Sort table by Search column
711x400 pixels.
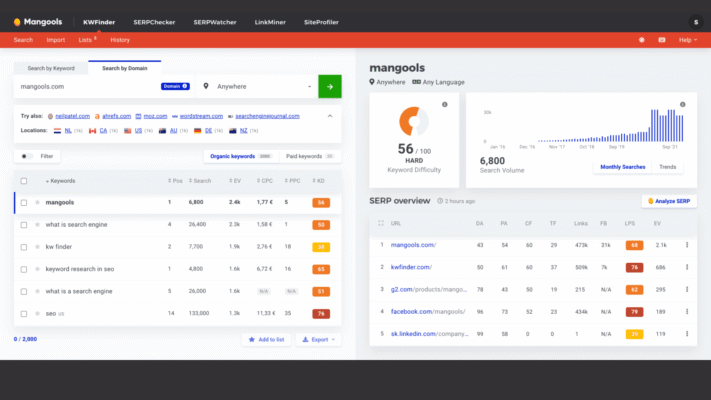pyautogui.click(x=200, y=181)
